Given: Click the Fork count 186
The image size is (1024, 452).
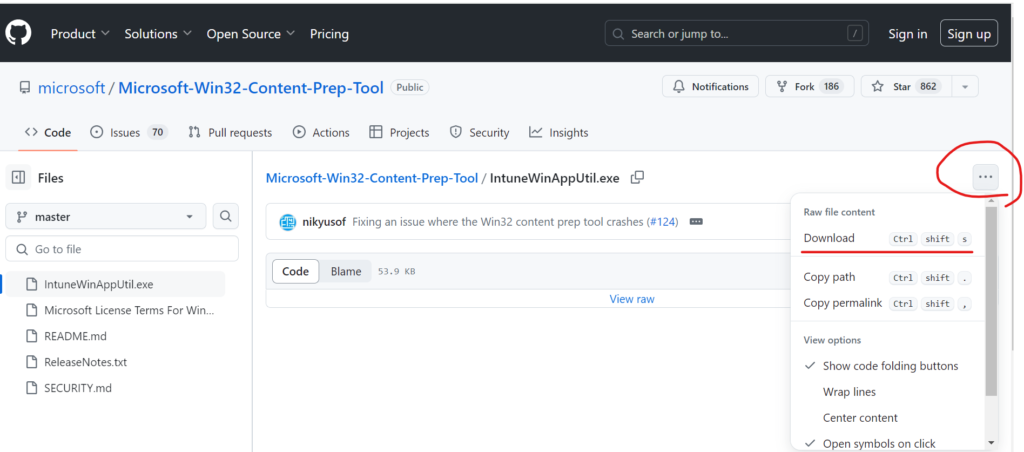Looking at the screenshot, I should [x=831, y=87].
